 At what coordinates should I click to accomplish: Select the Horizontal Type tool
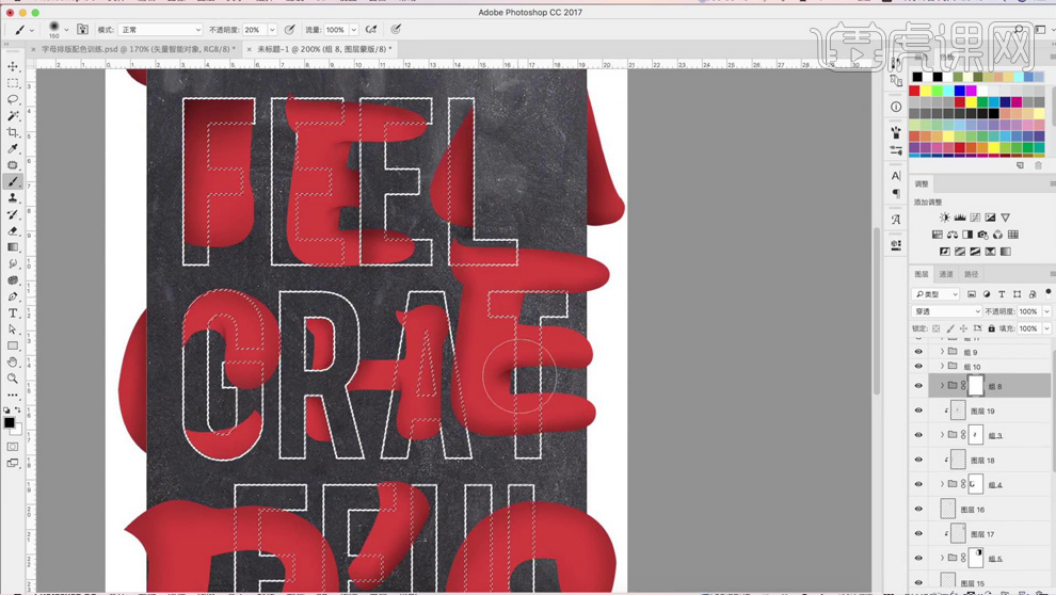[x=13, y=313]
